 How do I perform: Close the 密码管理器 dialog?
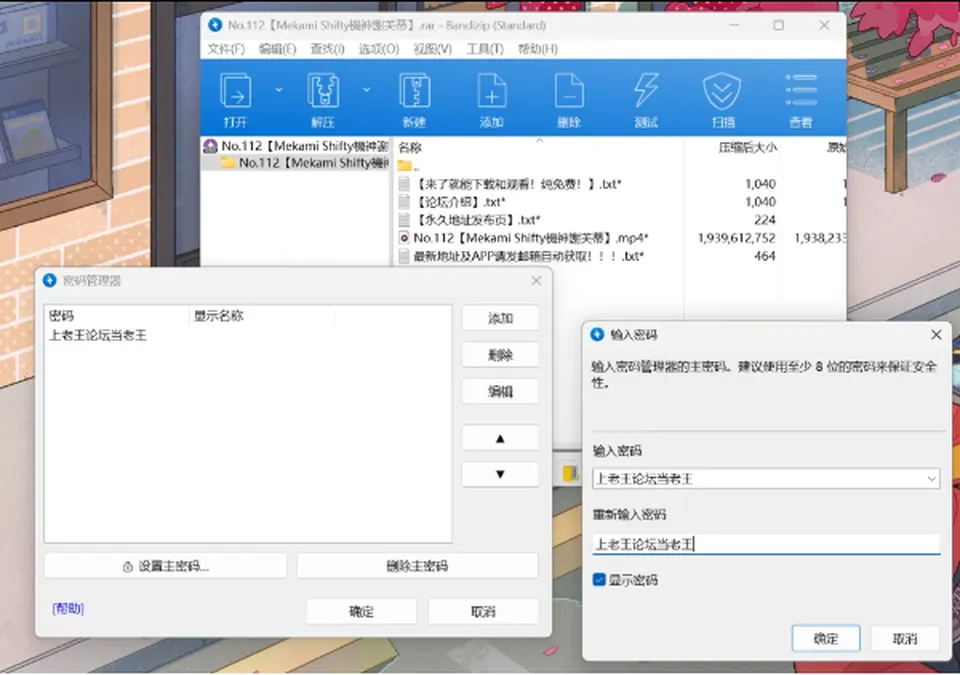536,281
